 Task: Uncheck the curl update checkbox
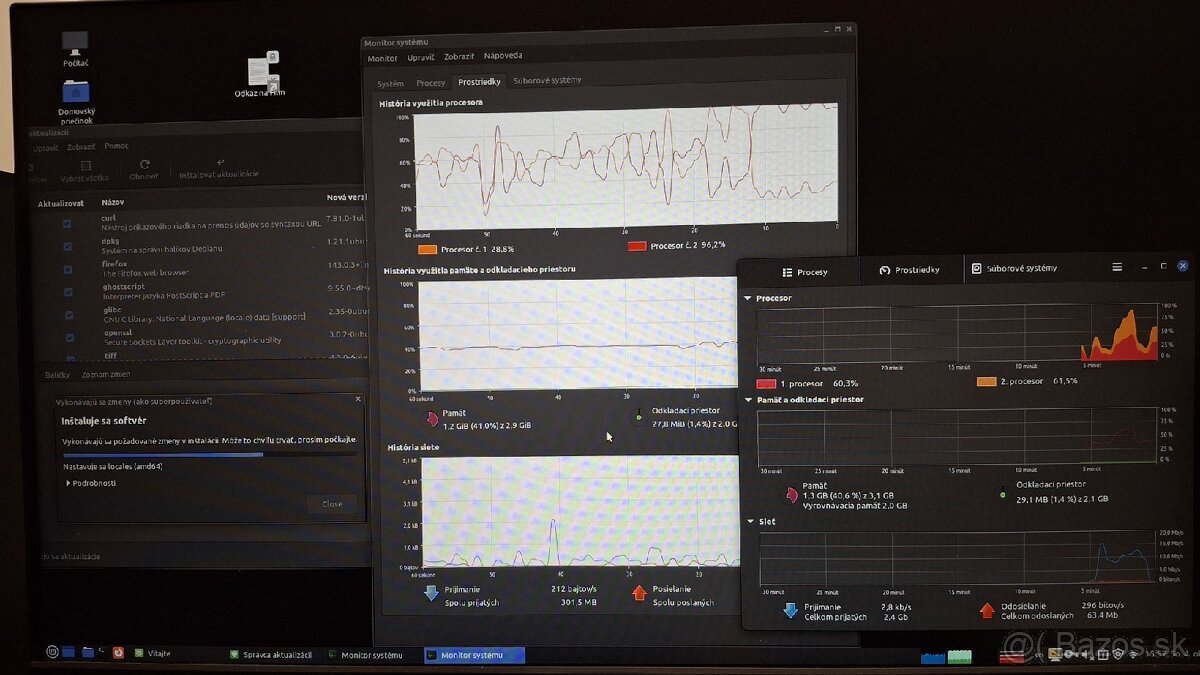[x=67, y=224]
